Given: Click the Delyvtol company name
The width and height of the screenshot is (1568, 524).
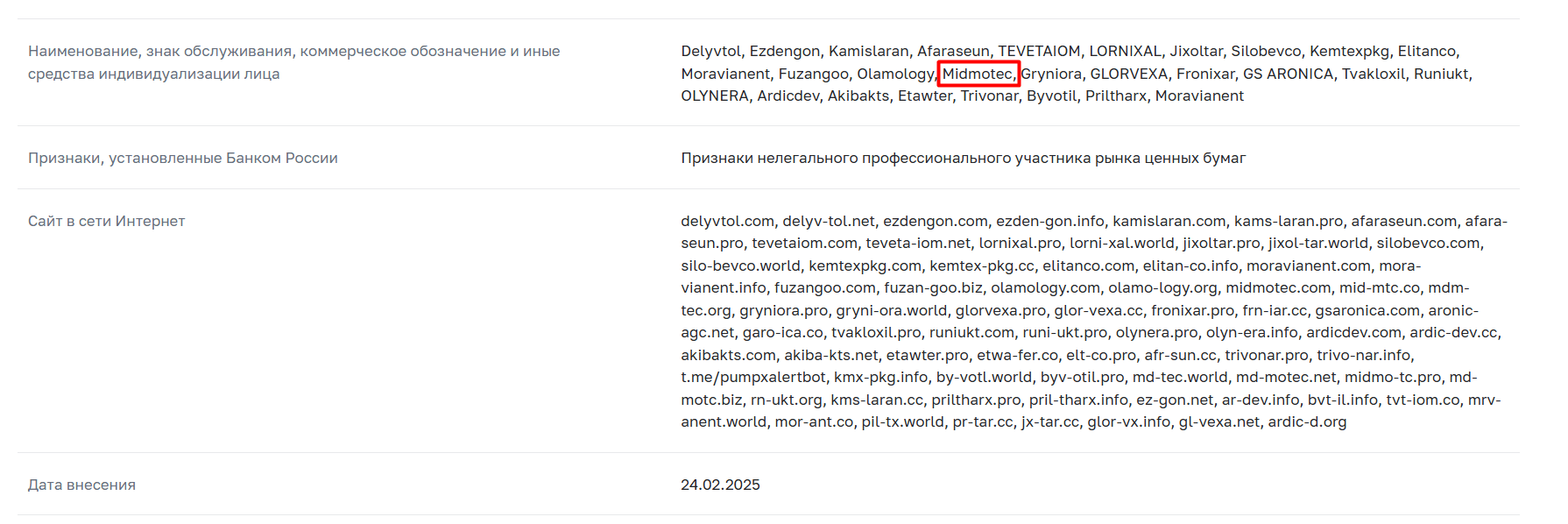Looking at the screenshot, I should click(710, 52).
